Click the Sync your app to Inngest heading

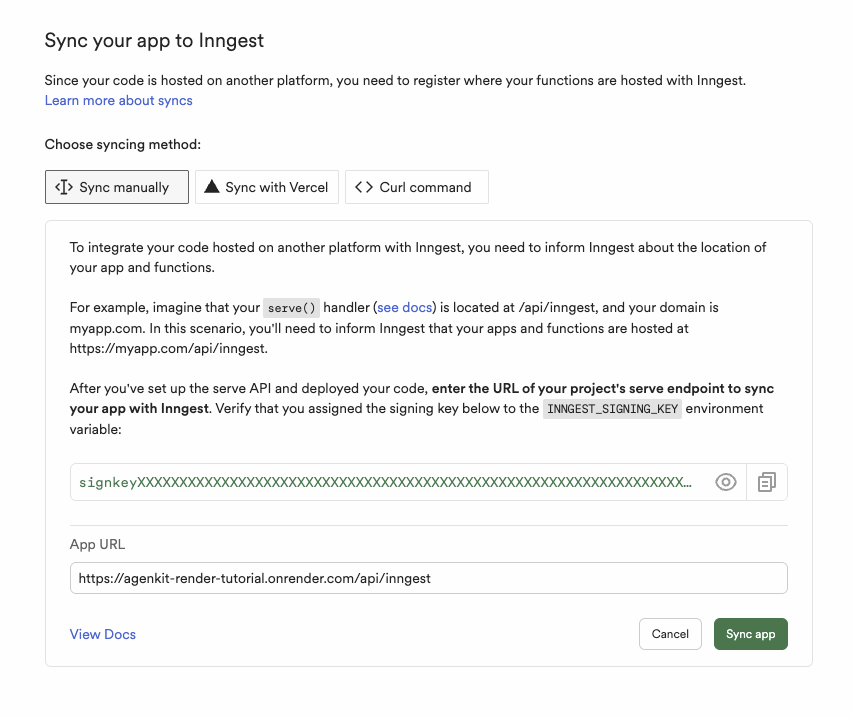pyautogui.click(x=154, y=41)
